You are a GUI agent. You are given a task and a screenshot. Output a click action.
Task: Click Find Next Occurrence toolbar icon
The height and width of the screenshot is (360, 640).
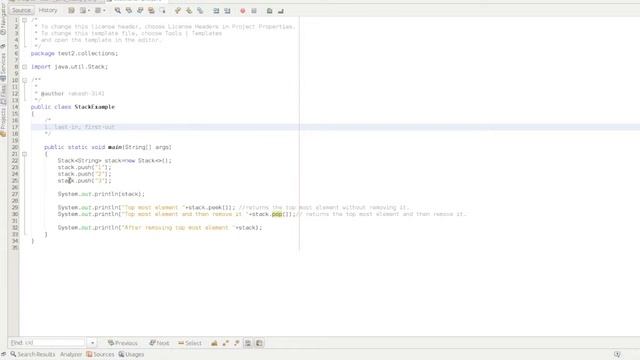140,11
